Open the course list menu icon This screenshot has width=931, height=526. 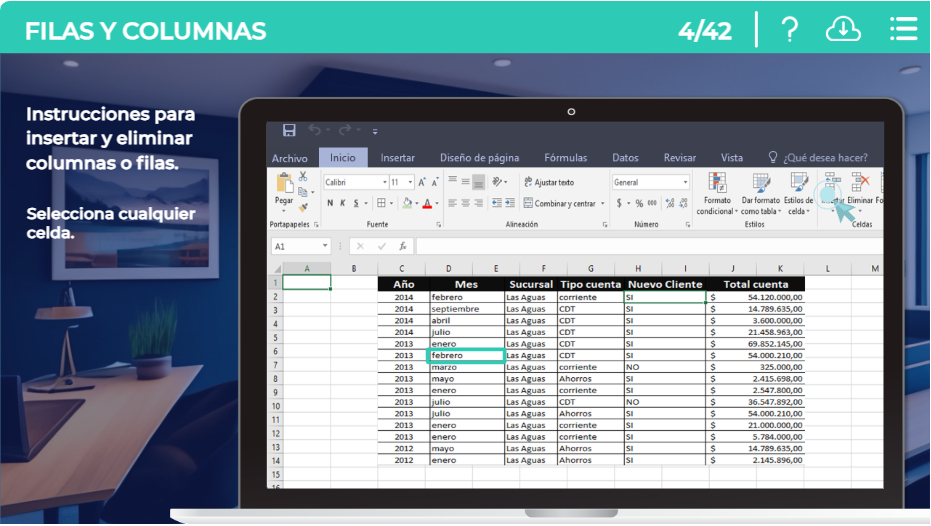[903, 30]
